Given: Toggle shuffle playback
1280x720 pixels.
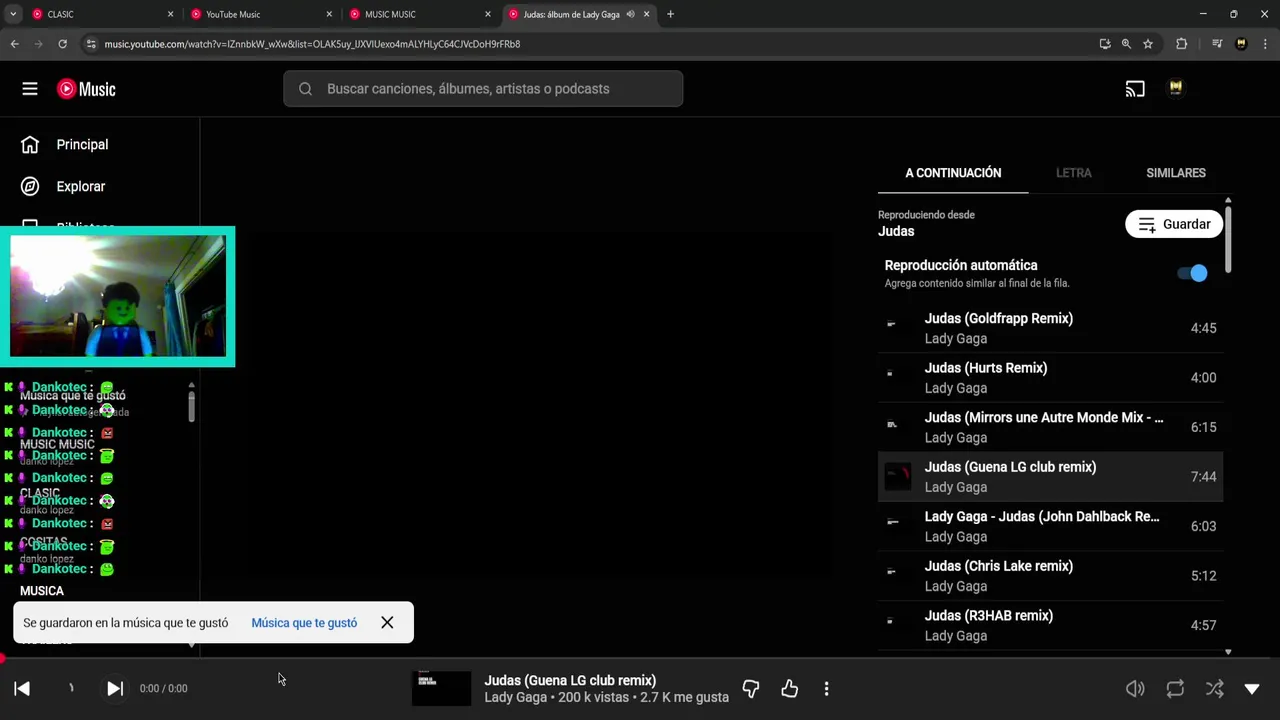Looking at the screenshot, I should (x=1214, y=688).
